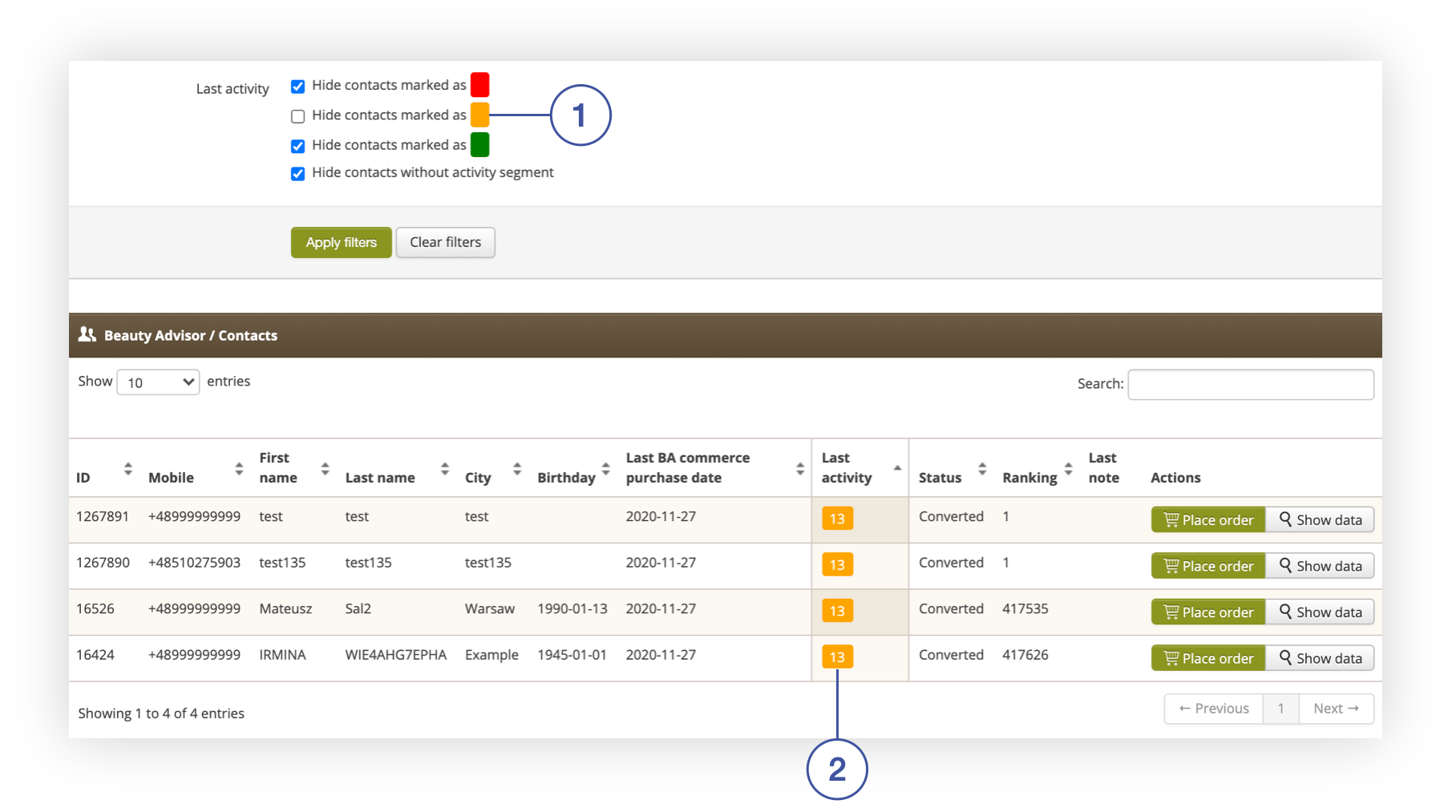Click Last note column header
1456x812 pixels.
1103,468
